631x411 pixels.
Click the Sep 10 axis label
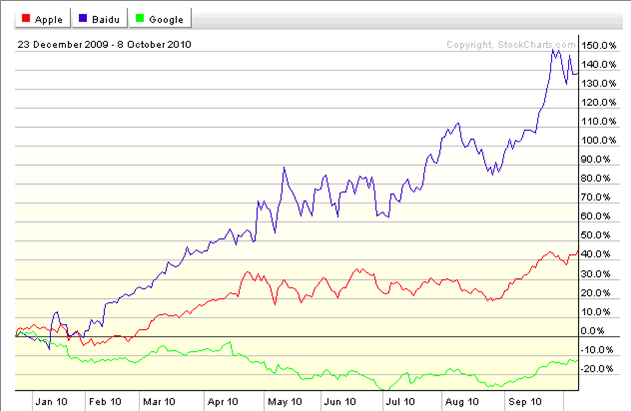(x=525, y=401)
